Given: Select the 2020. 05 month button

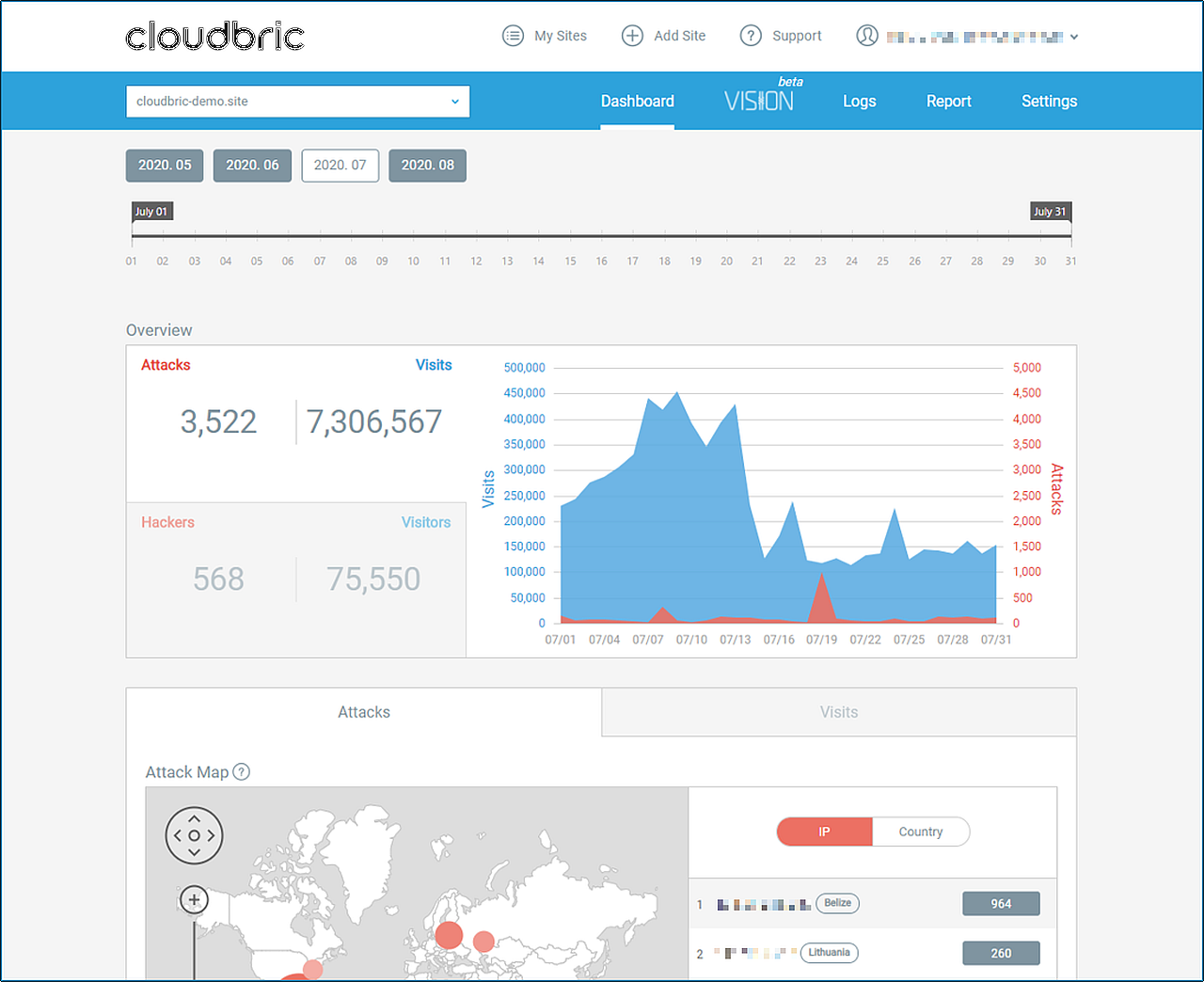Looking at the screenshot, I should point(165,166).
